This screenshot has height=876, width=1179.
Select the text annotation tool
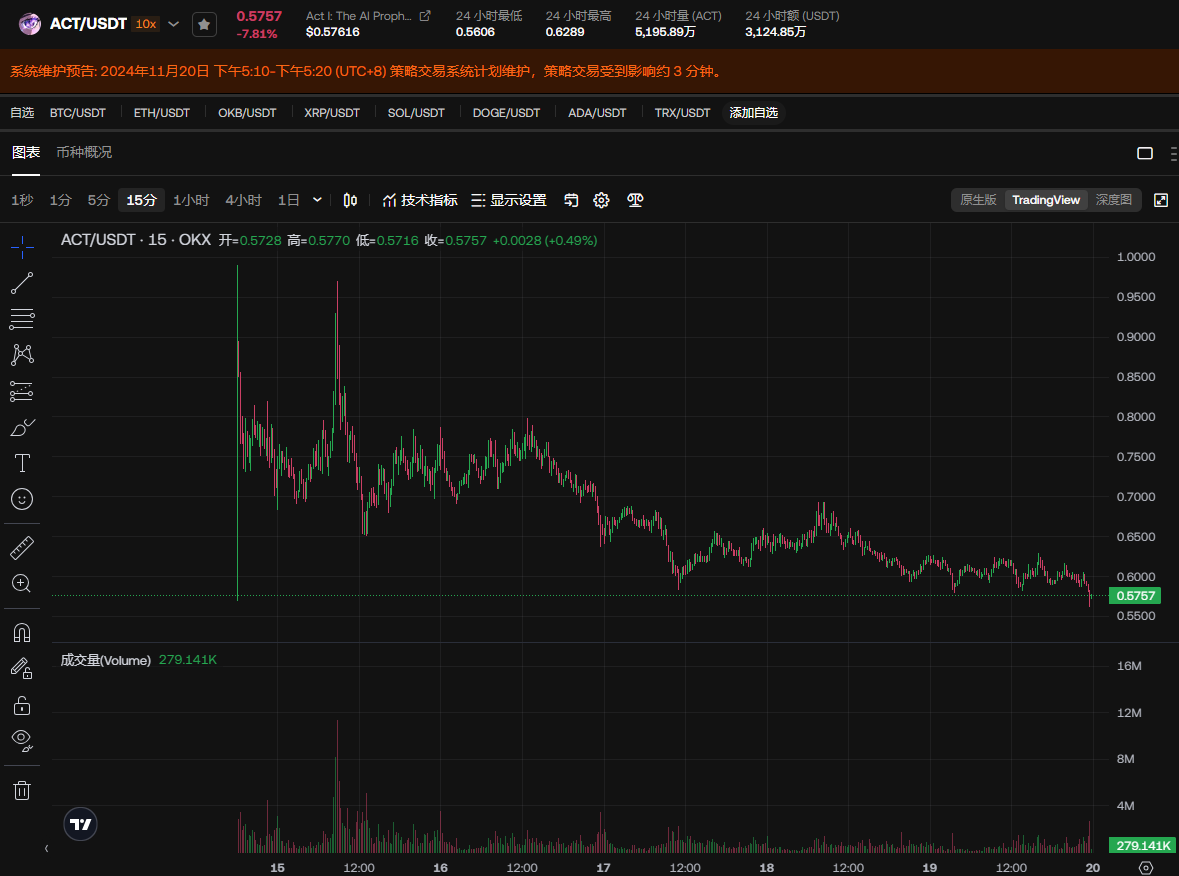(x=22, y=463)
